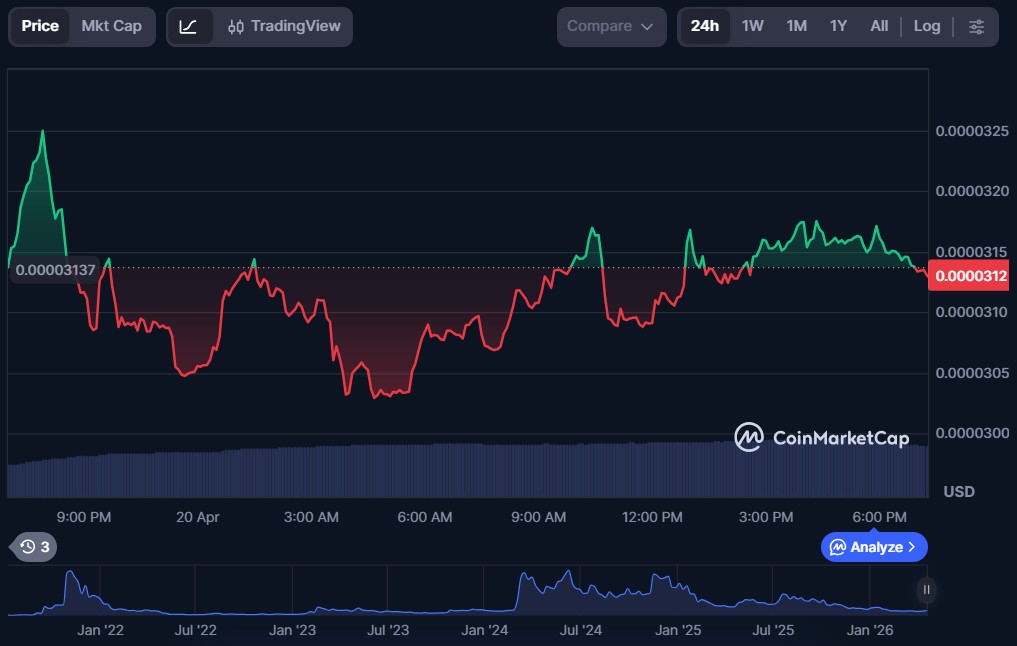Screen dimensions: 1017x646
Task: Select the line chart icon
Action: click(189, 26)
